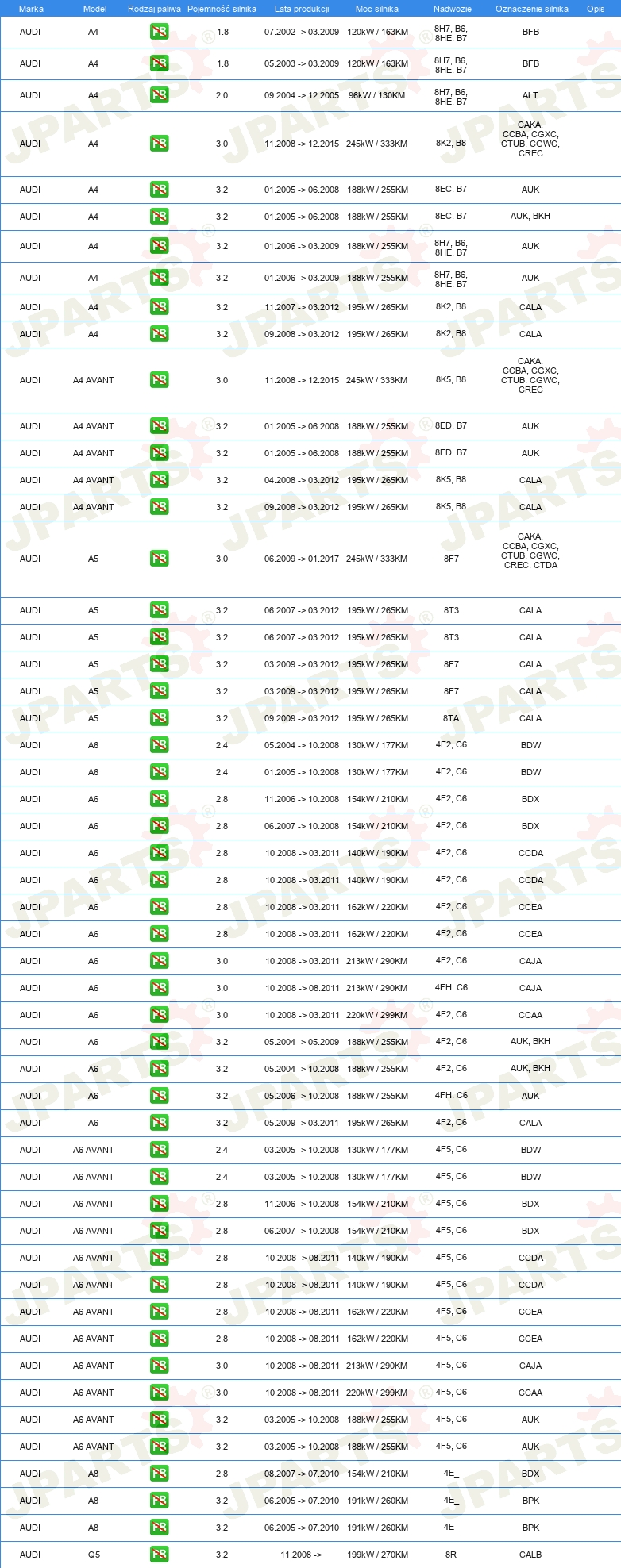Select power cell 220kW / 299KM in A6 AVANT row
The image size is (621, 1568).
coord(377,1393)
